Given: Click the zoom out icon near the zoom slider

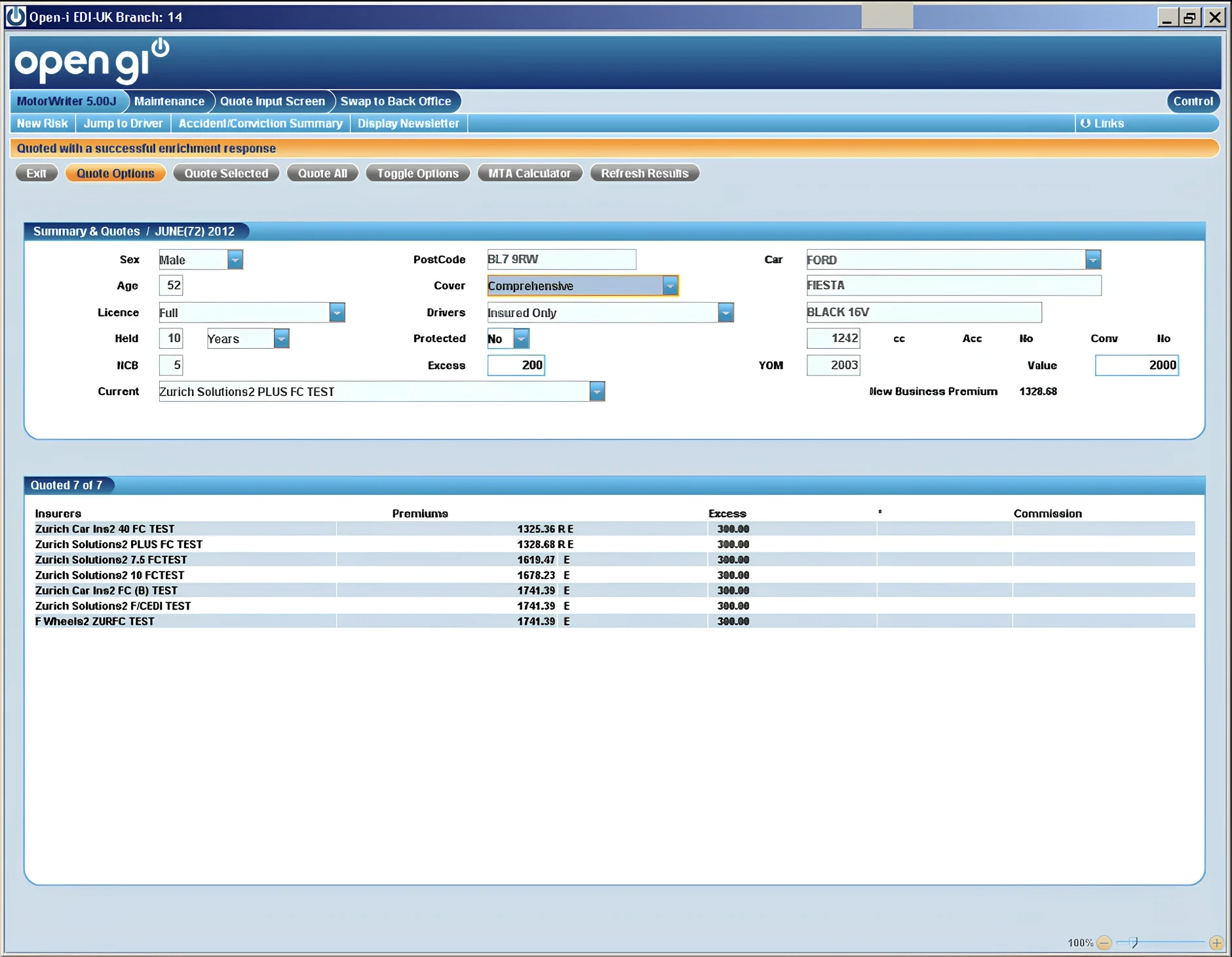Looking at the screenshot, I should (x=1105, y=943).
